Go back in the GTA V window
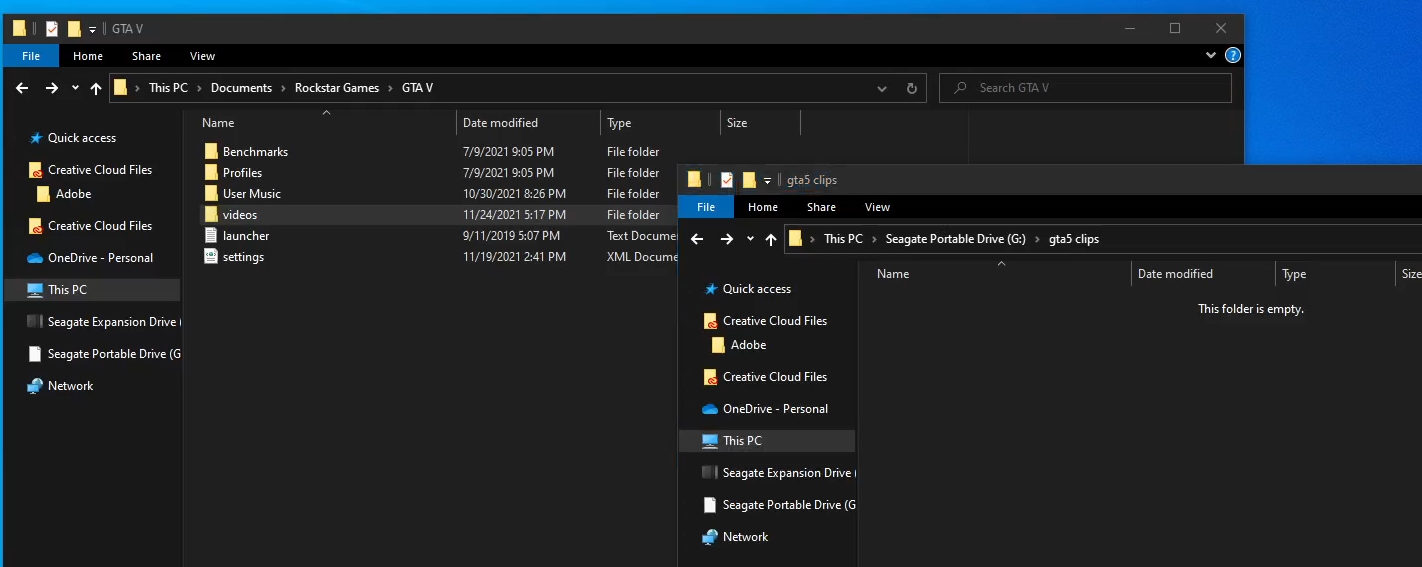This screenshot has height=567, width=1422. (x=23, y=88)
